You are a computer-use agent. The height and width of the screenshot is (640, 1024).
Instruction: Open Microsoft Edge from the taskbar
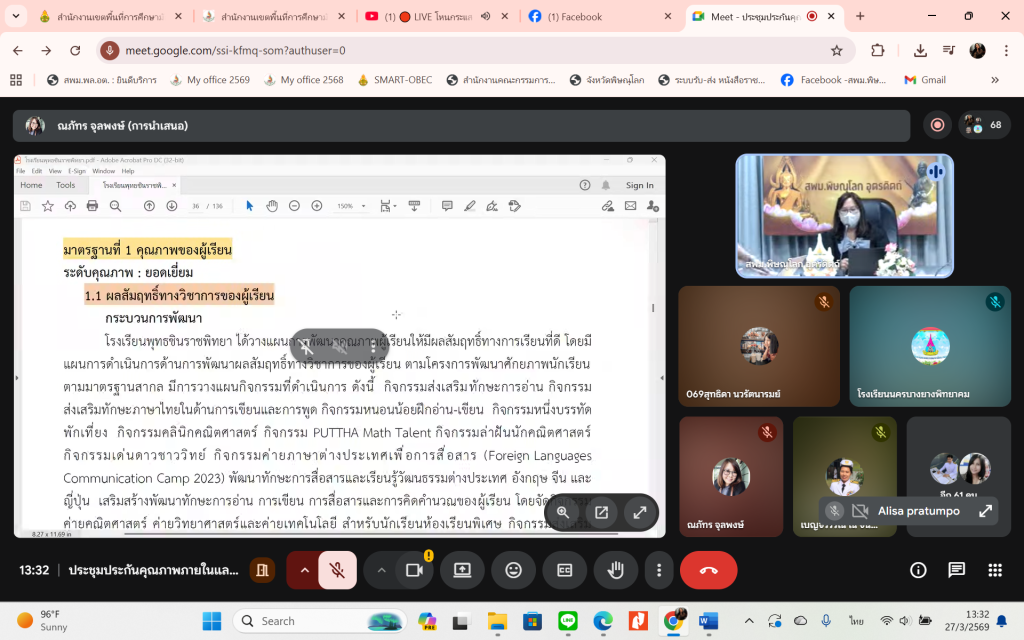(603, 621)
